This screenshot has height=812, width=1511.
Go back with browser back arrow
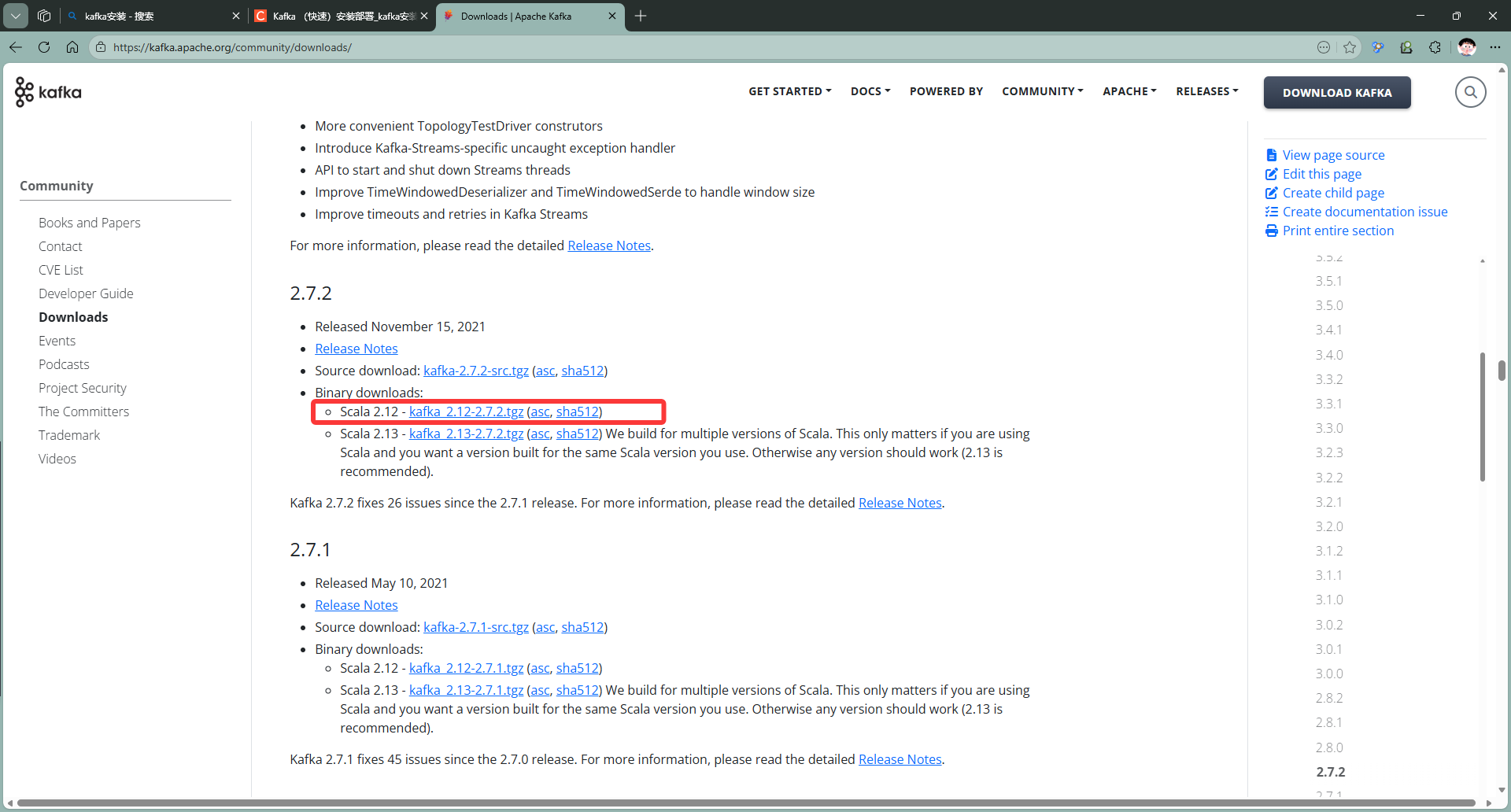point(16,47)
